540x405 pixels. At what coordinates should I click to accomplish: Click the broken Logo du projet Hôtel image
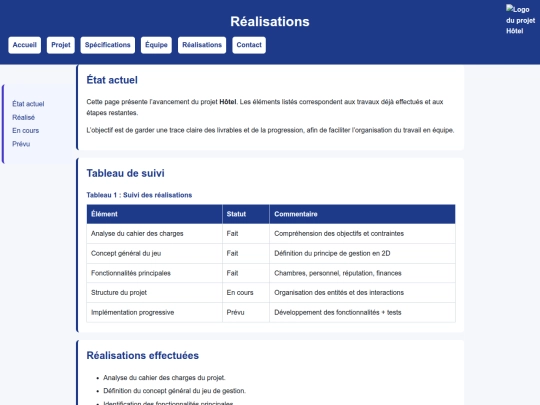coord(520,20)
